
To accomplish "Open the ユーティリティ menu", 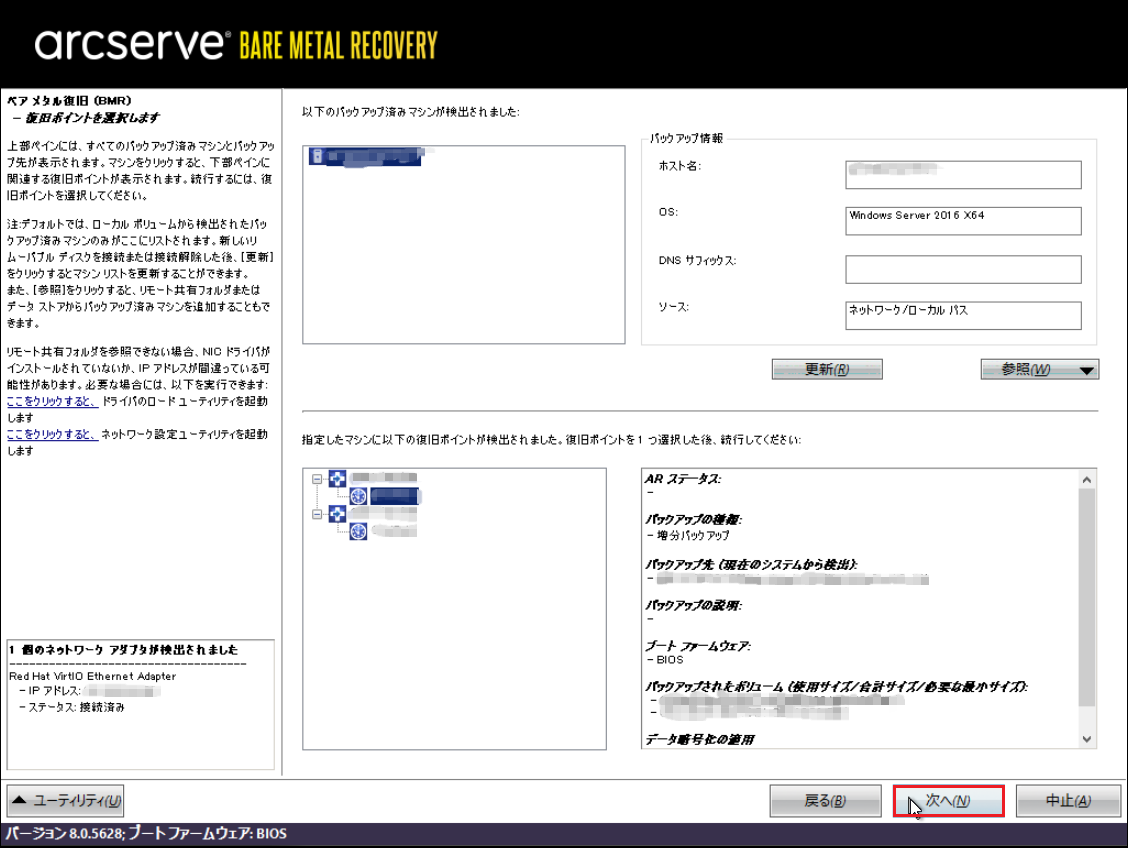I will 66,801.
